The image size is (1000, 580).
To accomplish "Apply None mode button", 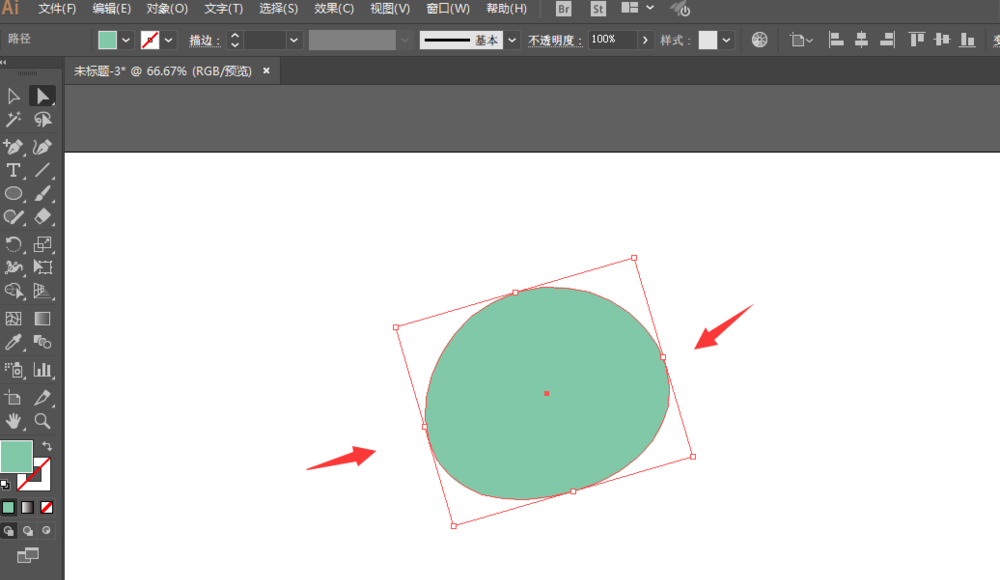I will tap(47, 507).
